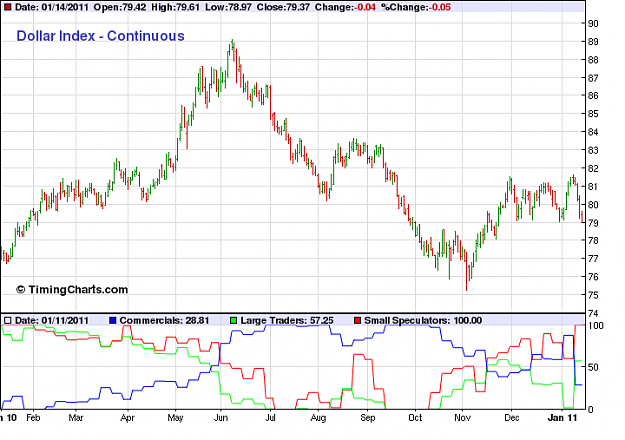Click the red square icon before the top Date
Screen dimensions: 625x440
tap(7, 8)
